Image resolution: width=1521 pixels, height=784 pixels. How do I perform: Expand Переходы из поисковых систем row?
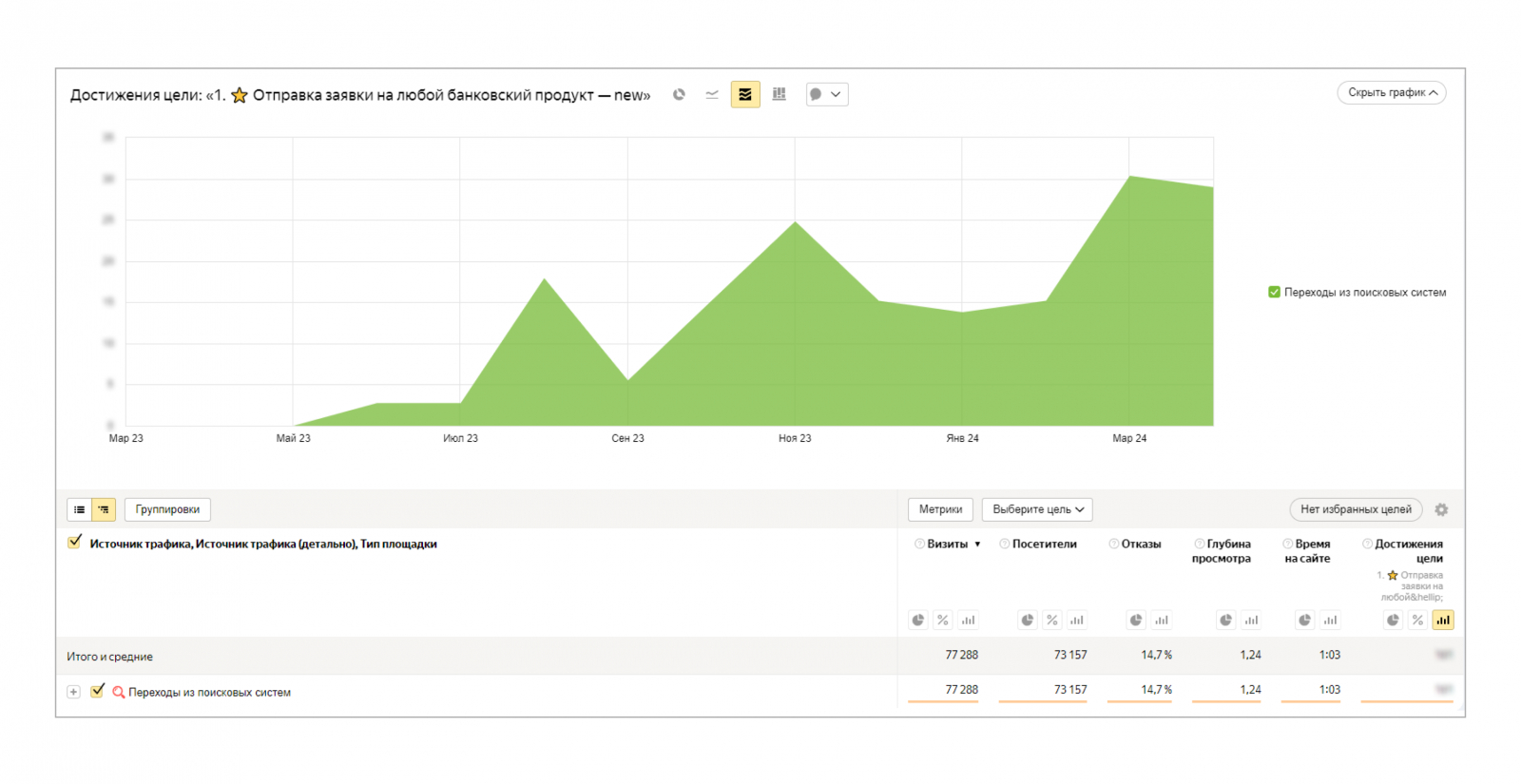[x=73, y=692]
